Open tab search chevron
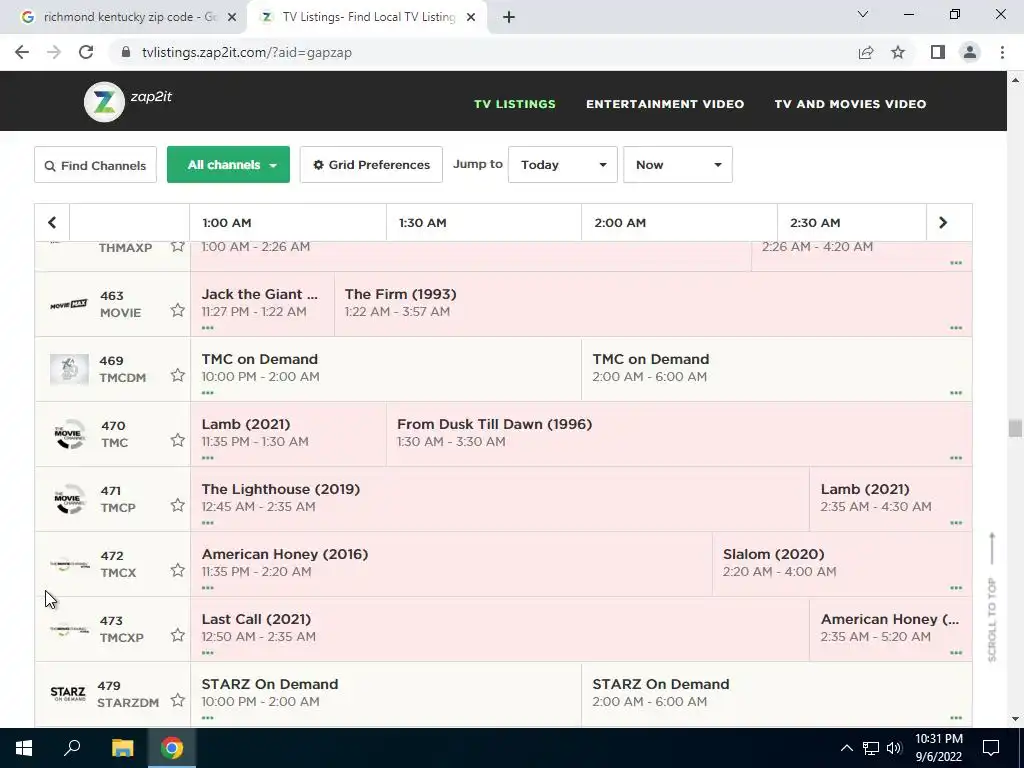Image resolution: width=1024 pixels, height=768 pixels. (863, 14)
